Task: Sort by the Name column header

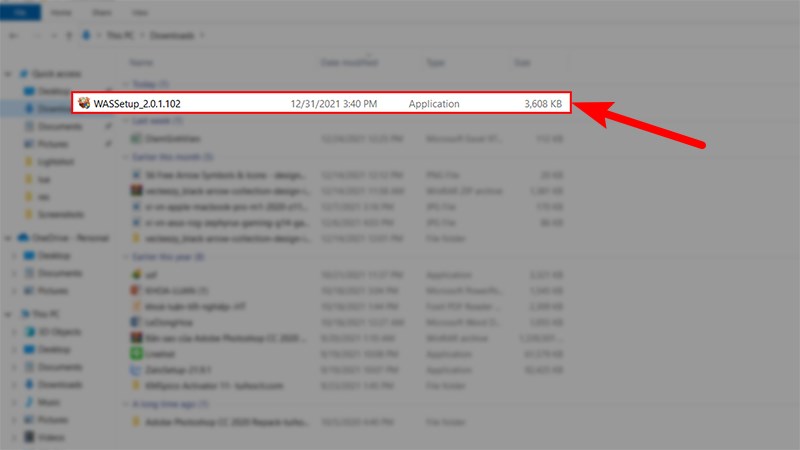Action: click(x=141, y=62)
